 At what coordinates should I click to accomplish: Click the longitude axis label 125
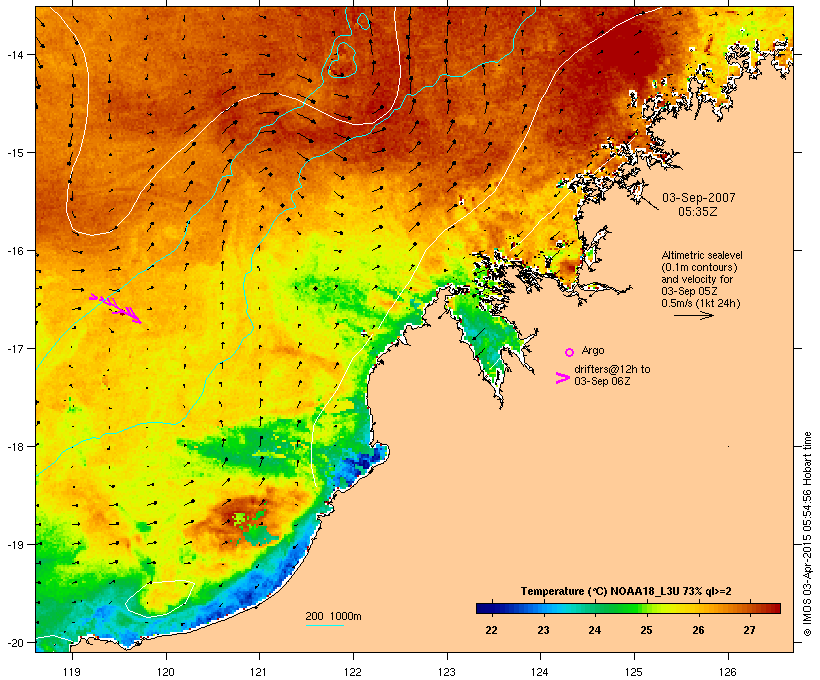coord(634,672)
